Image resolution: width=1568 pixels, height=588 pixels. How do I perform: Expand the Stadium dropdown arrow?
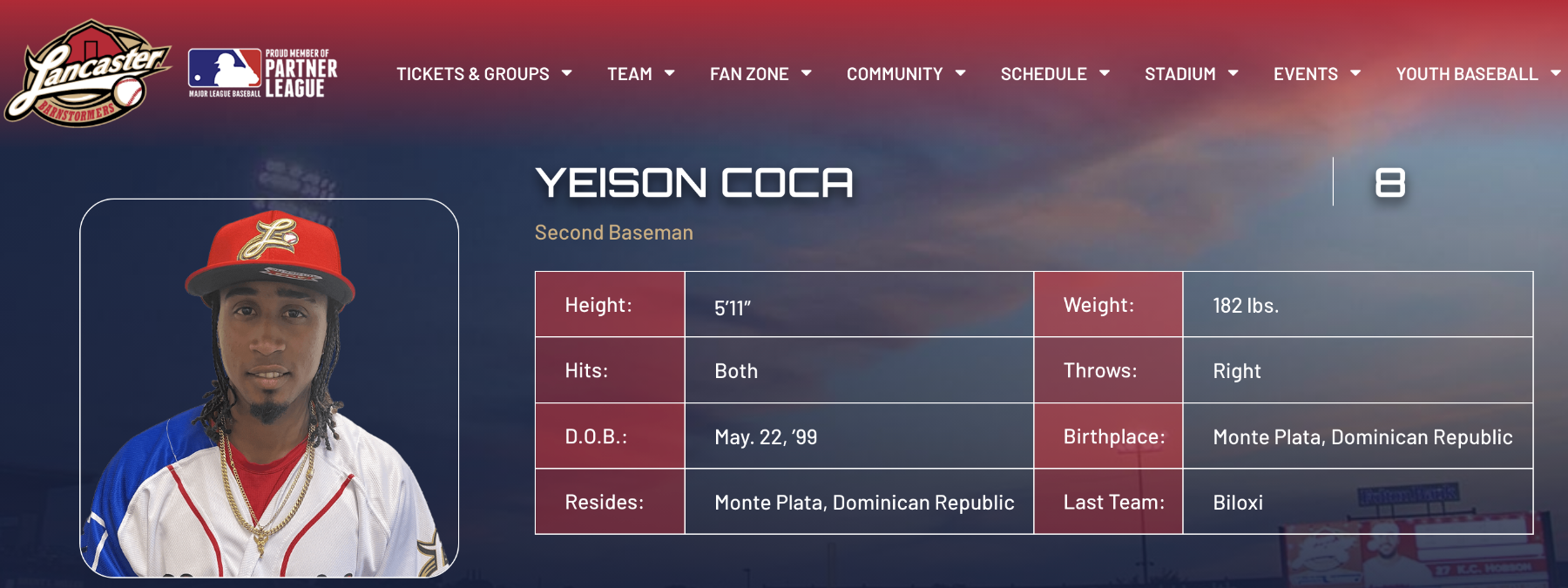point(1233,73)
